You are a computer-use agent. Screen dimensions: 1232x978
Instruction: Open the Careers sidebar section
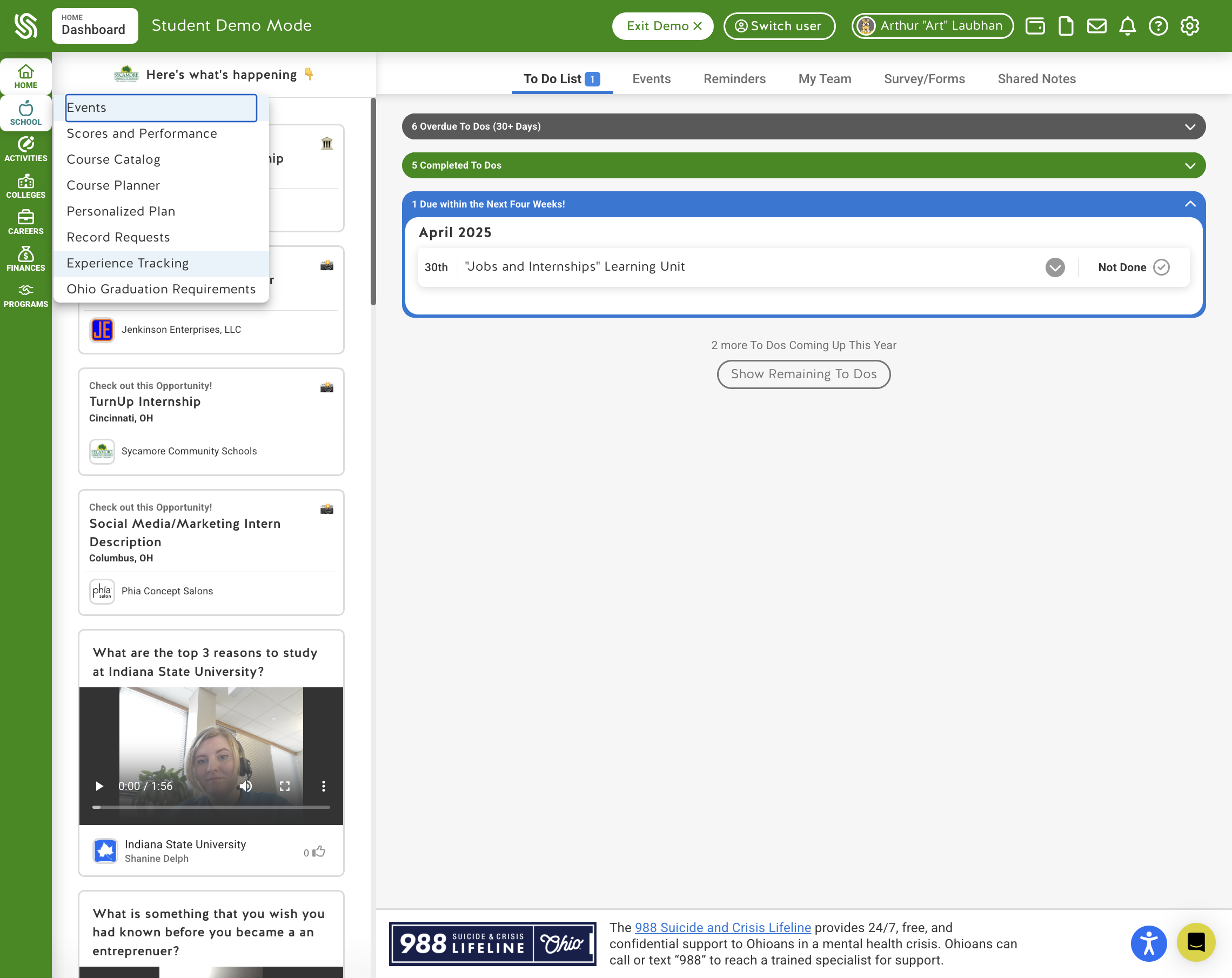pos(26,223)
